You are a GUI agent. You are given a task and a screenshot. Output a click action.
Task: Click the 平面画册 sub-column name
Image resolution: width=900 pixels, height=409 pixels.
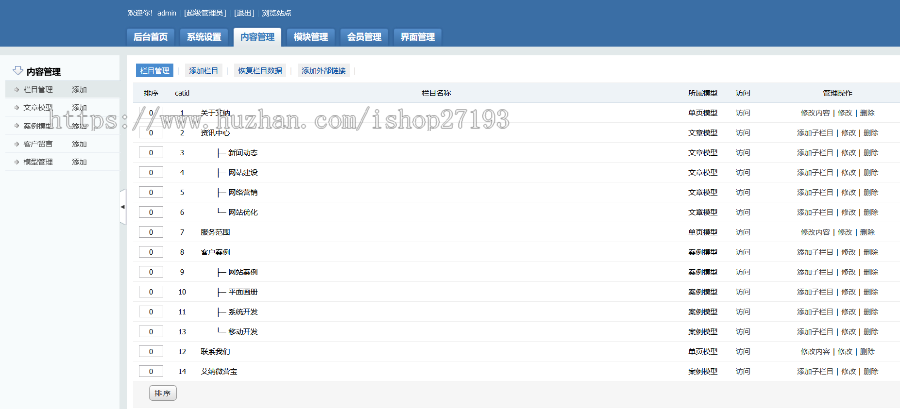point(243,292)
